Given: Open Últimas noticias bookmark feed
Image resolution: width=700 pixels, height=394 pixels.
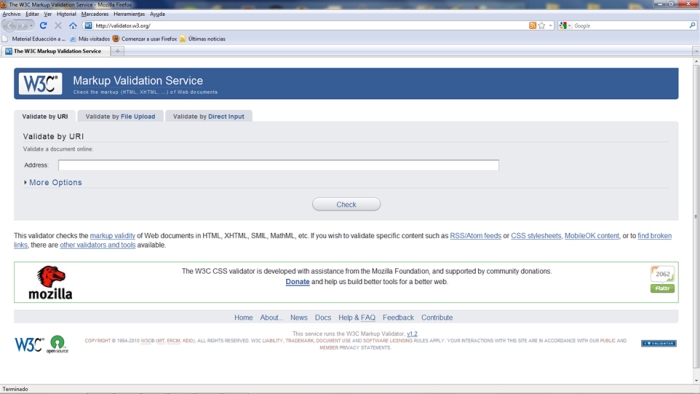Looking at the screenshot, I should pyautogui.click(x=203, y=39).
